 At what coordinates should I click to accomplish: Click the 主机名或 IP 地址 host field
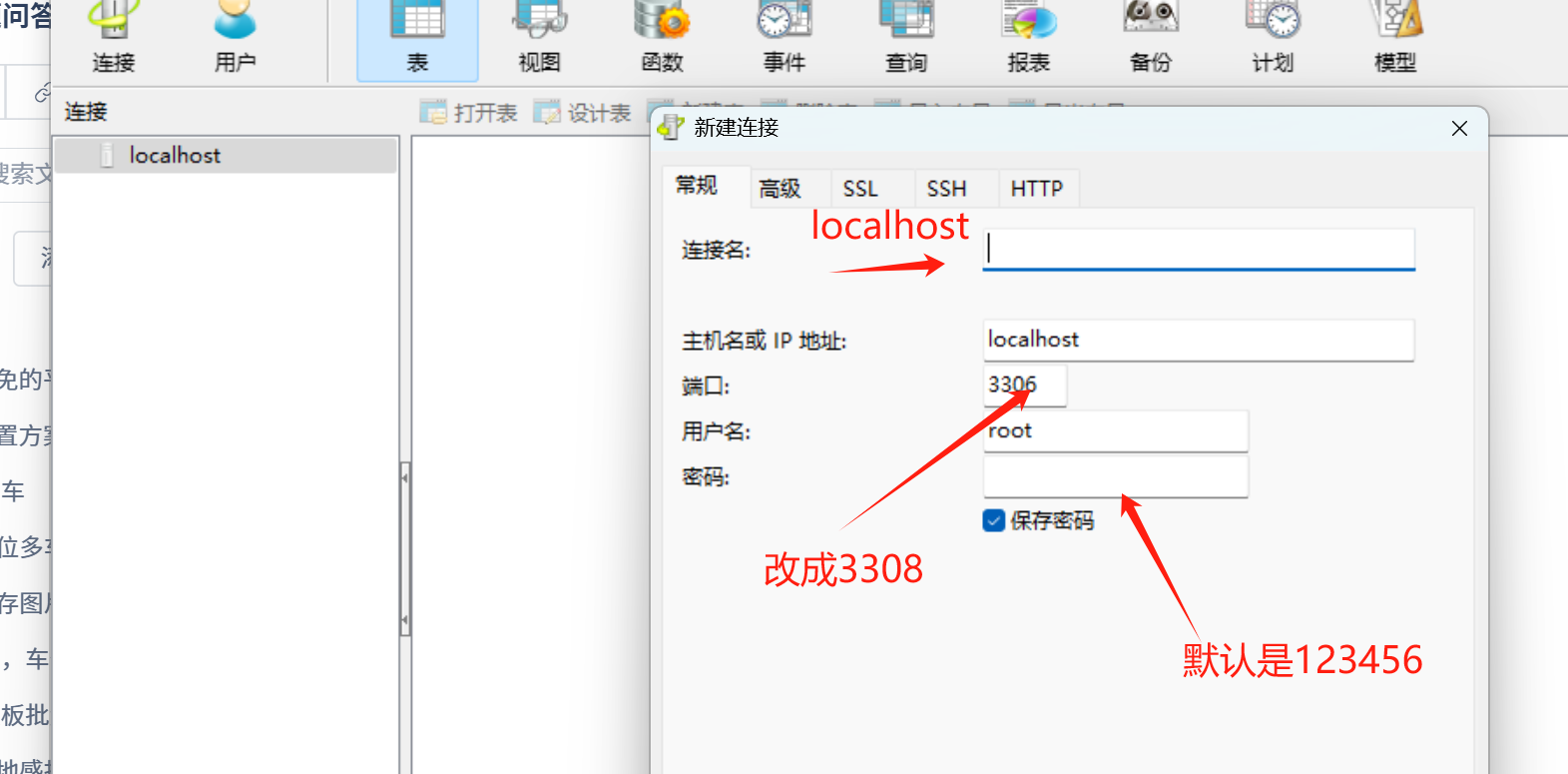coord(1199,340)
